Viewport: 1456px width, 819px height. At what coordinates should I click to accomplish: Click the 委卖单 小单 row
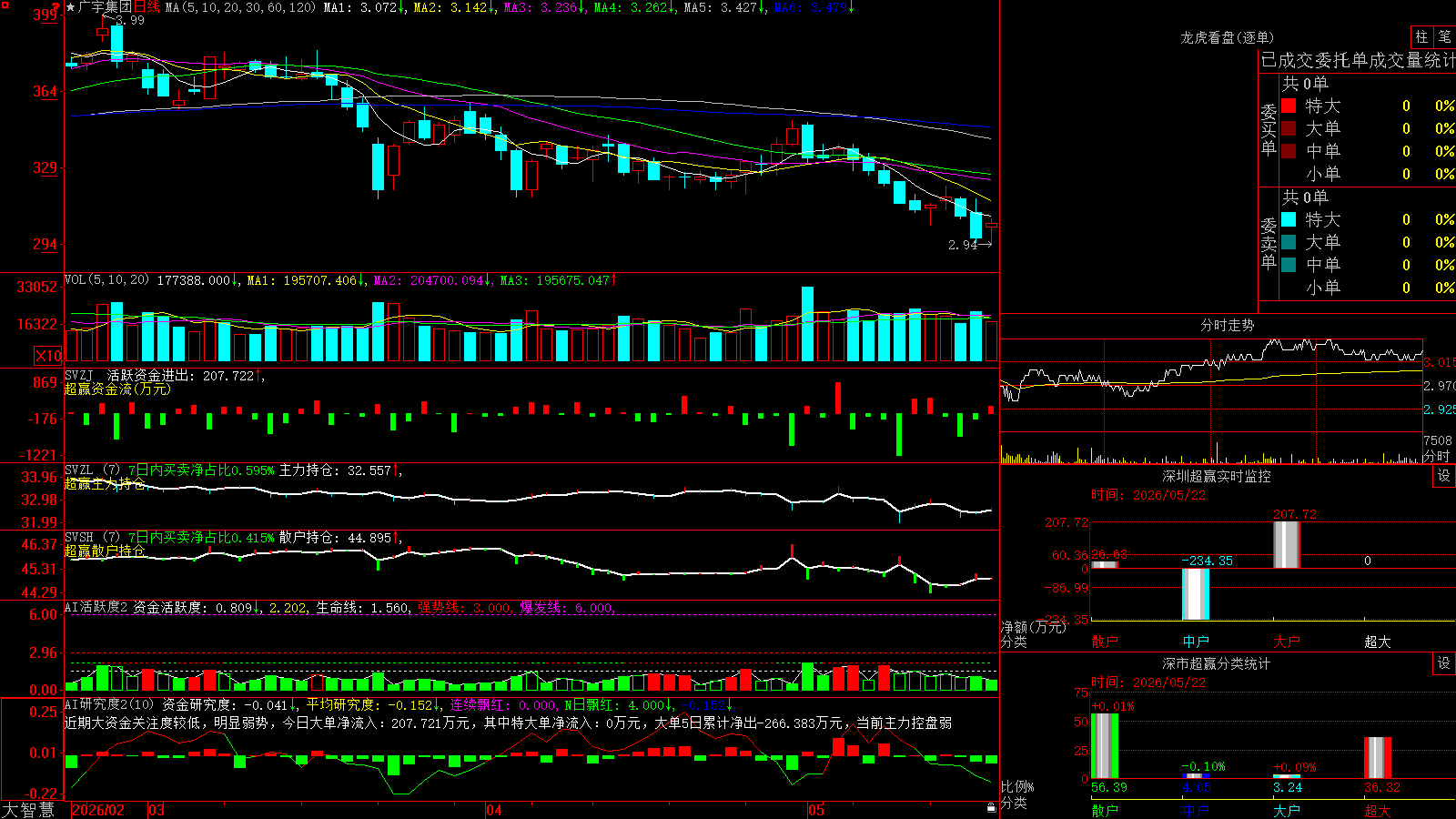pos(1367,288)
